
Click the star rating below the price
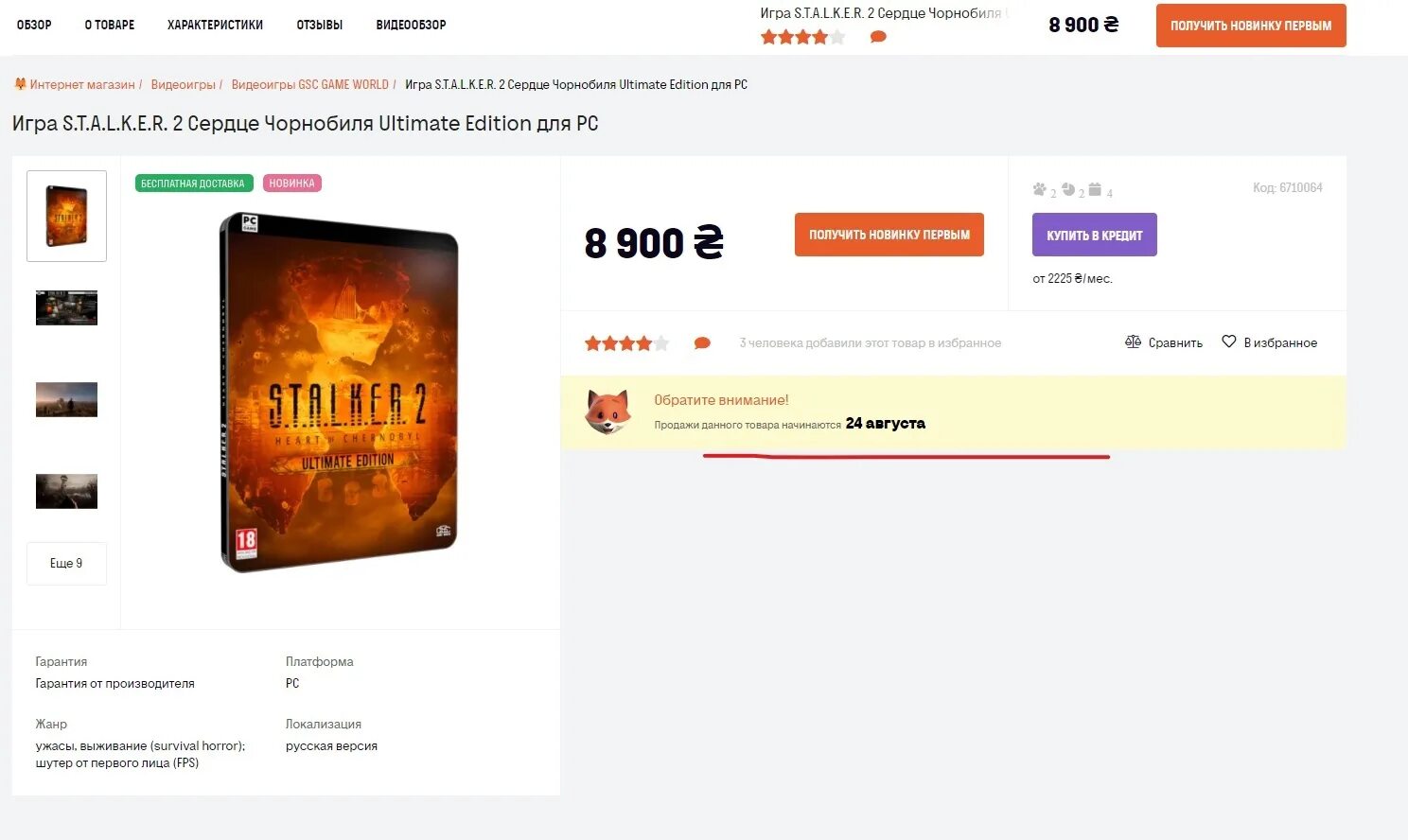click(x=626, y=343)
